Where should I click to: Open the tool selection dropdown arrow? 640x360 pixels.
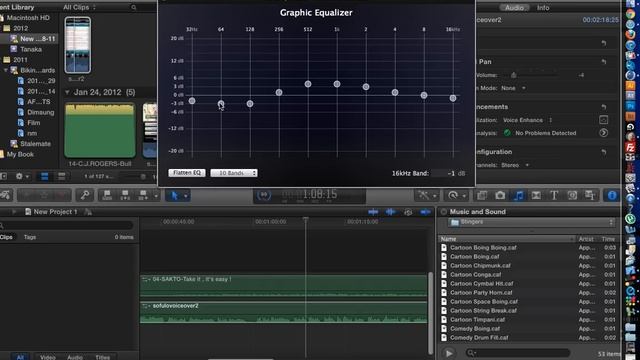[186, 196]
